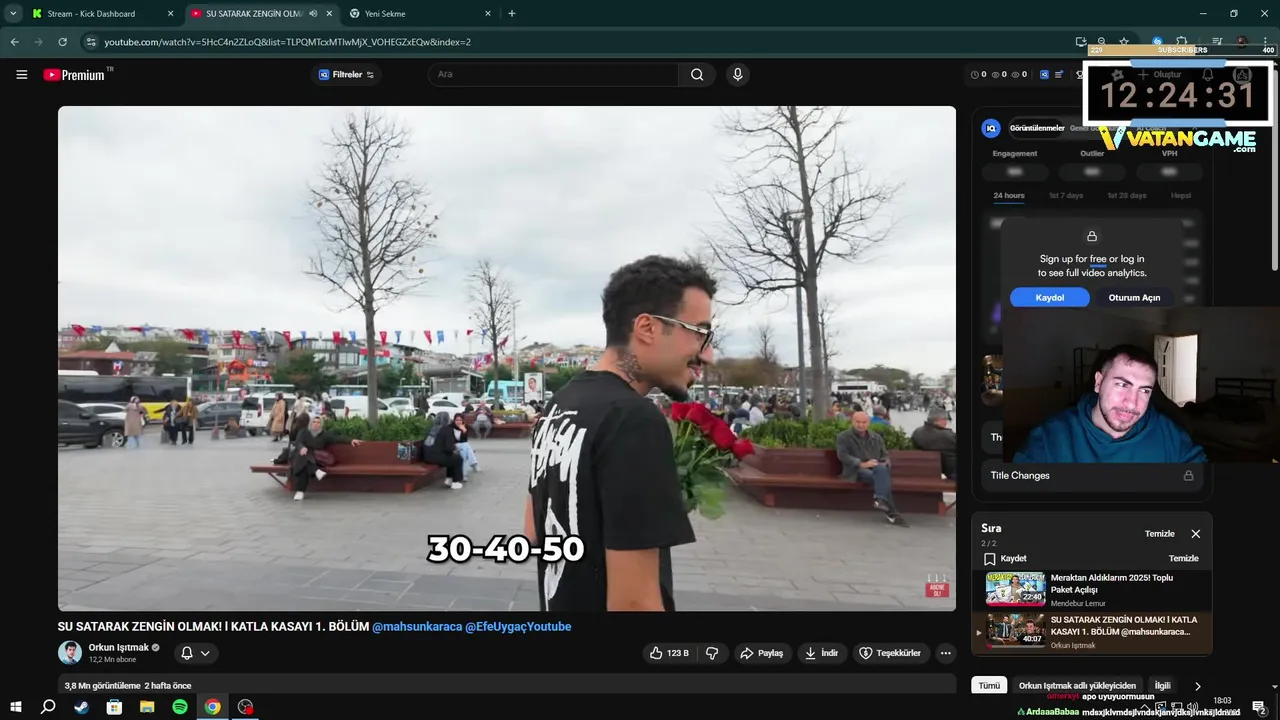
Task: Open Chrome three-dot menu
Action: click(1266, 42)
